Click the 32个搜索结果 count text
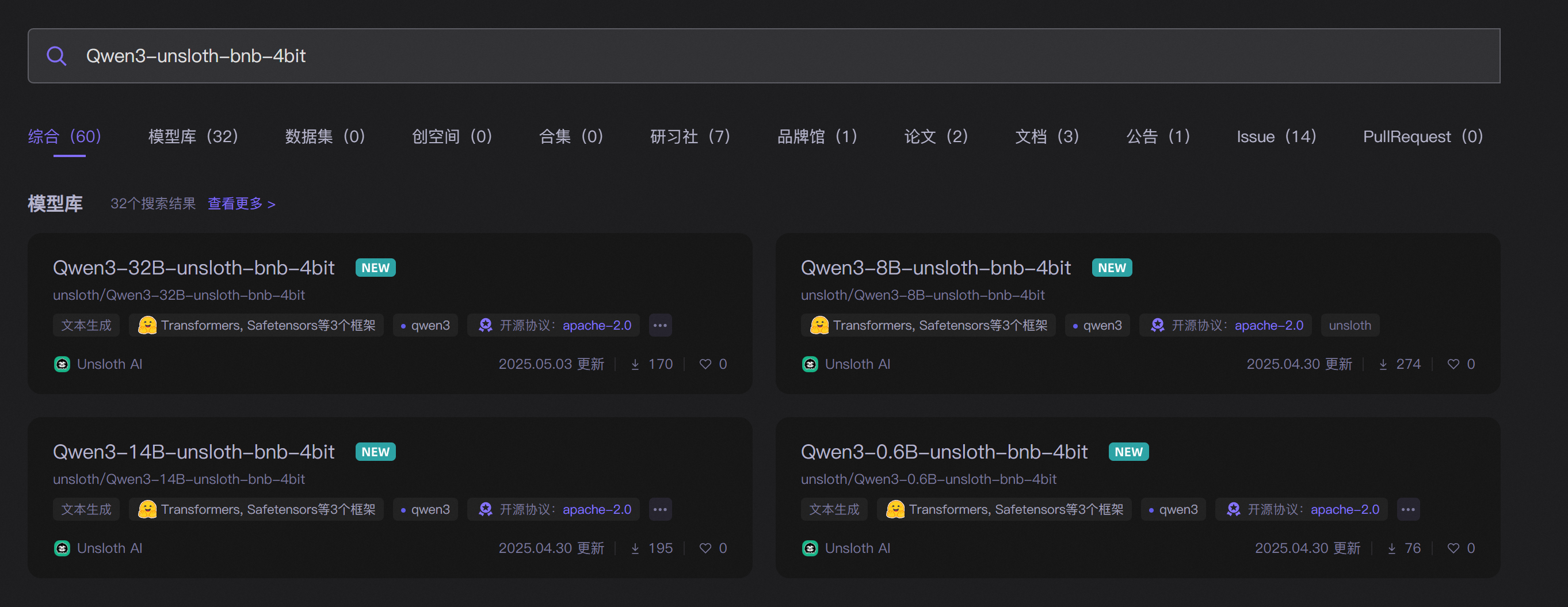 click(153, 203)
